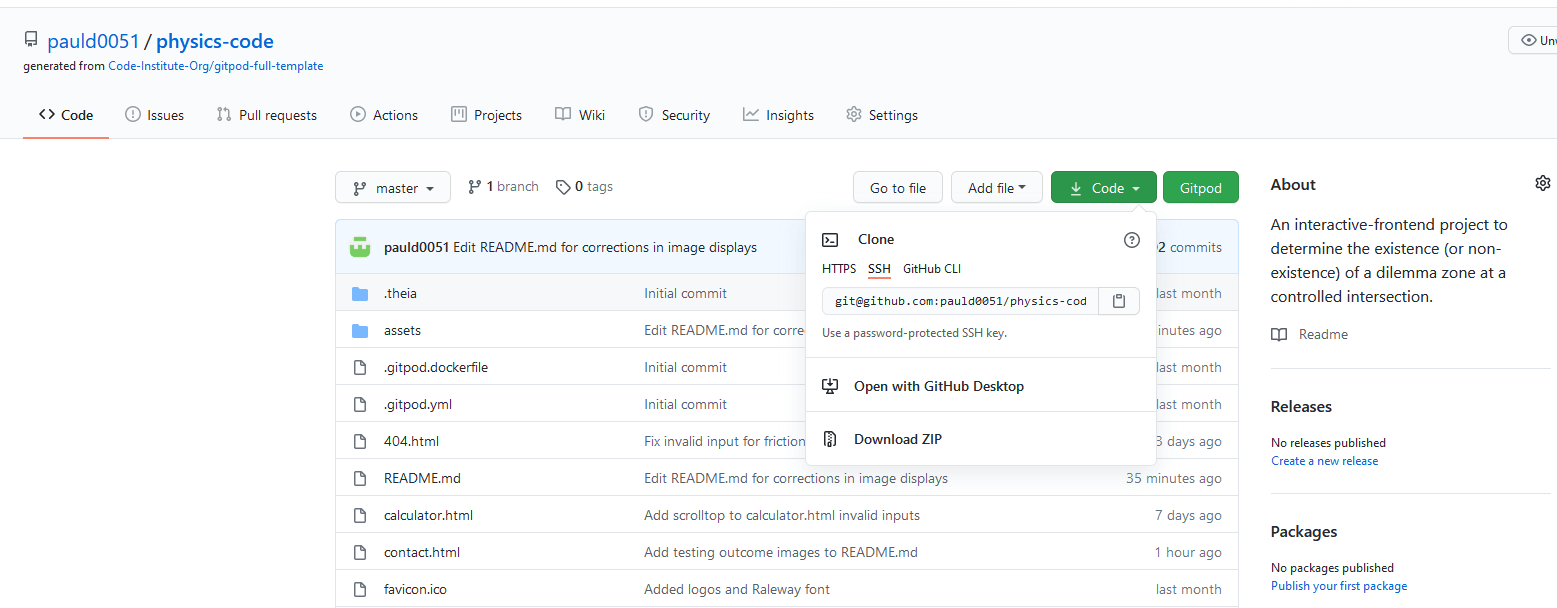Click the assets folder icon
This screenshot has width=1557, height=608.
coord(360,331)
